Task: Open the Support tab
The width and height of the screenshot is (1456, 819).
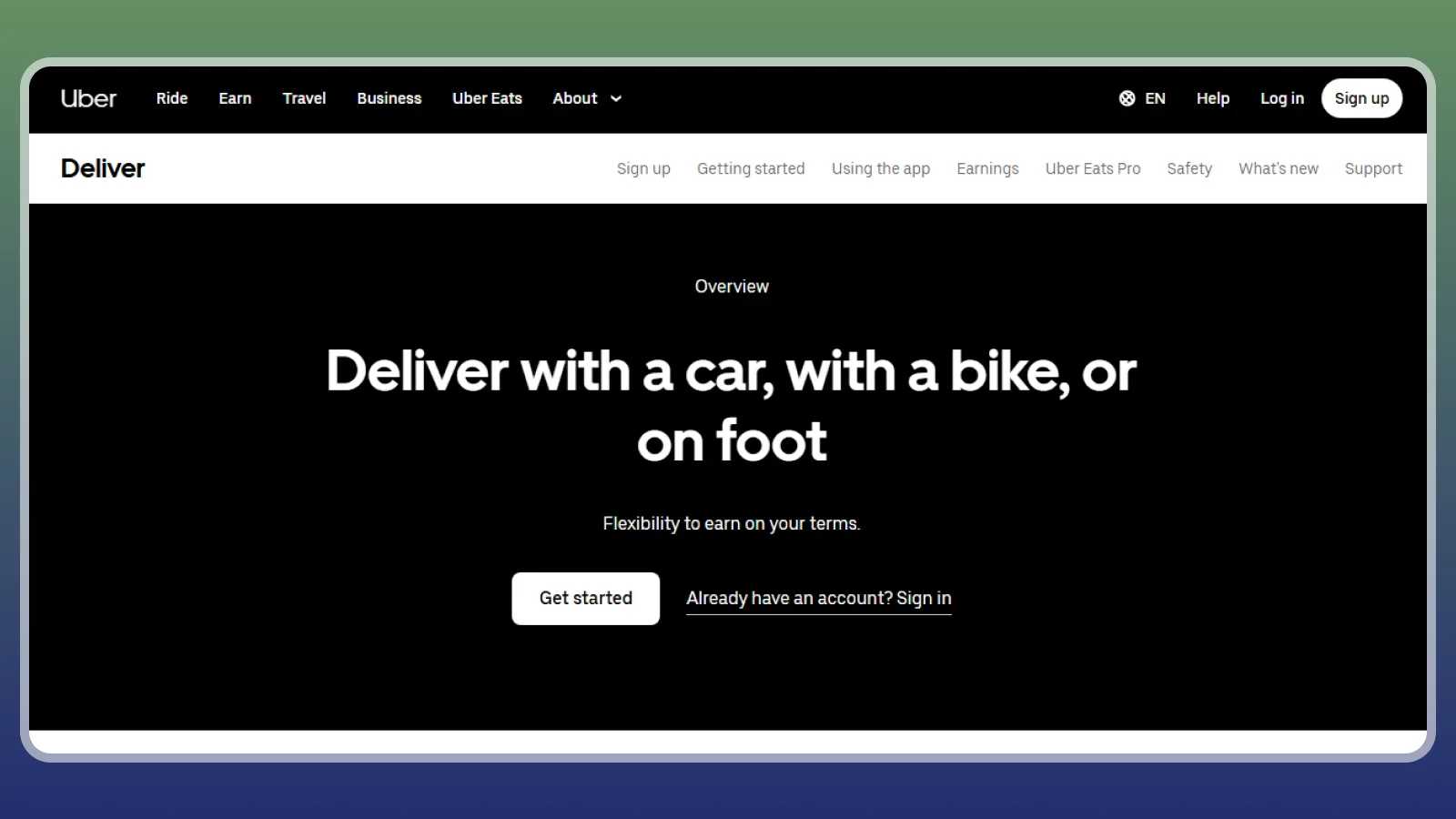Action: 1373,168
